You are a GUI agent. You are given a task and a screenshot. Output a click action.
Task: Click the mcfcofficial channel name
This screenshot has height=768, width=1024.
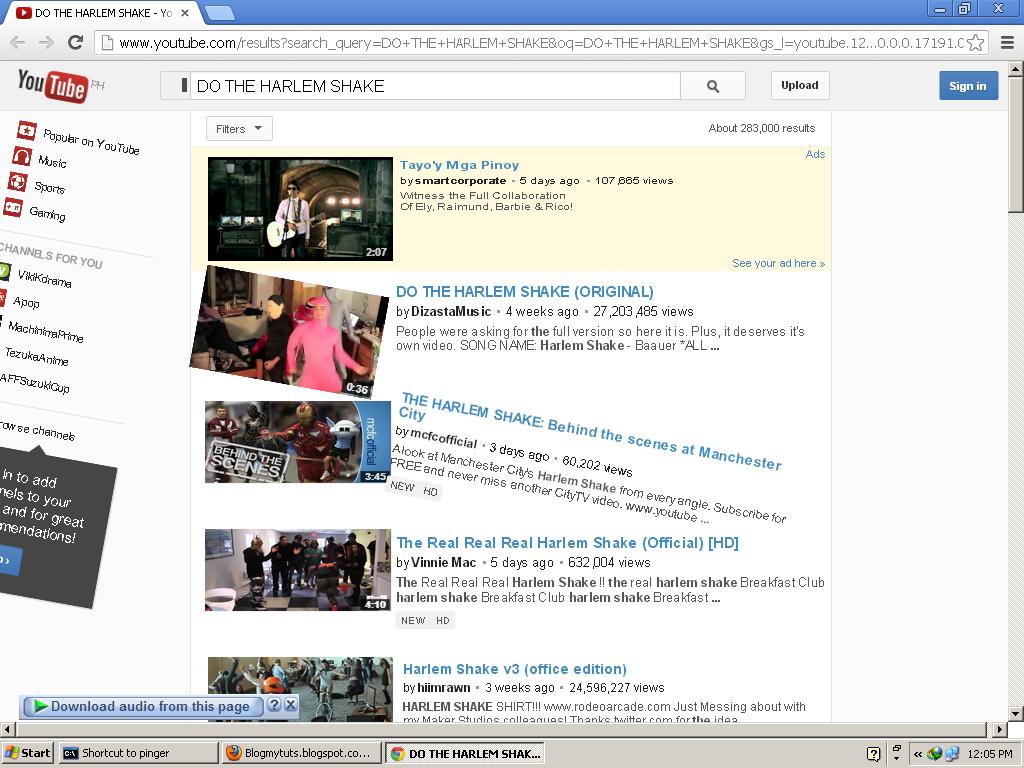tap(443, 437)
